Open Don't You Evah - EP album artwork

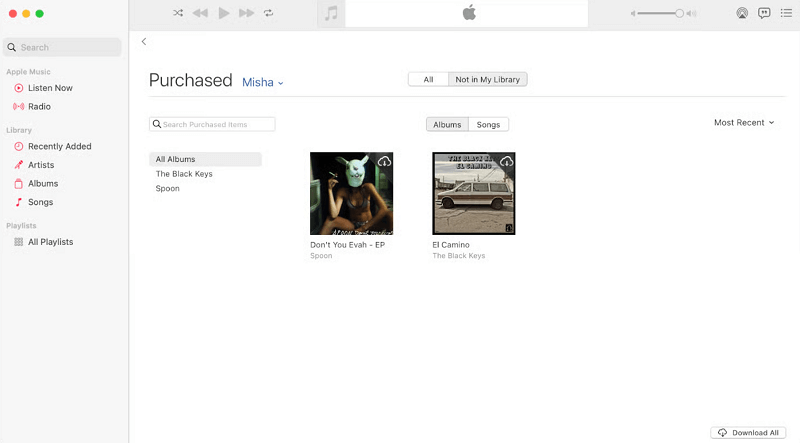click(352, 193)
